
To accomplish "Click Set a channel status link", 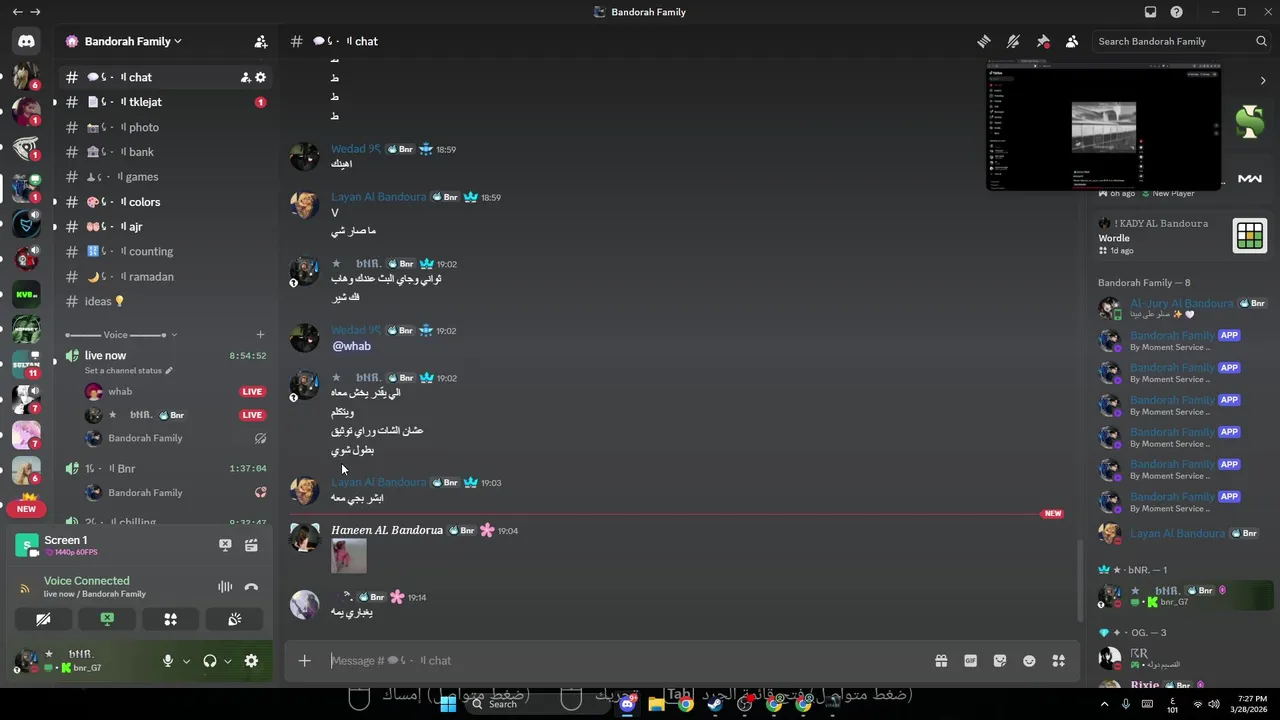I will tap(129, 370).
